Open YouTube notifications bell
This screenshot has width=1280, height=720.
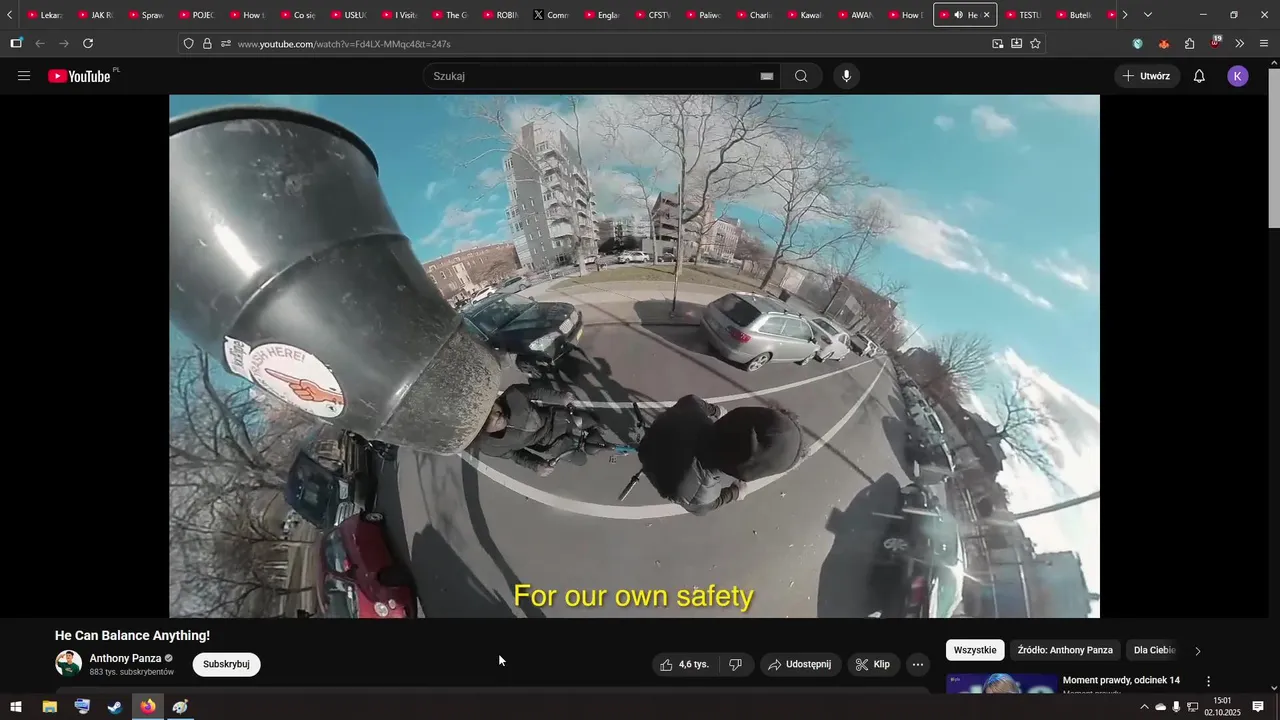coord(1199,76)
